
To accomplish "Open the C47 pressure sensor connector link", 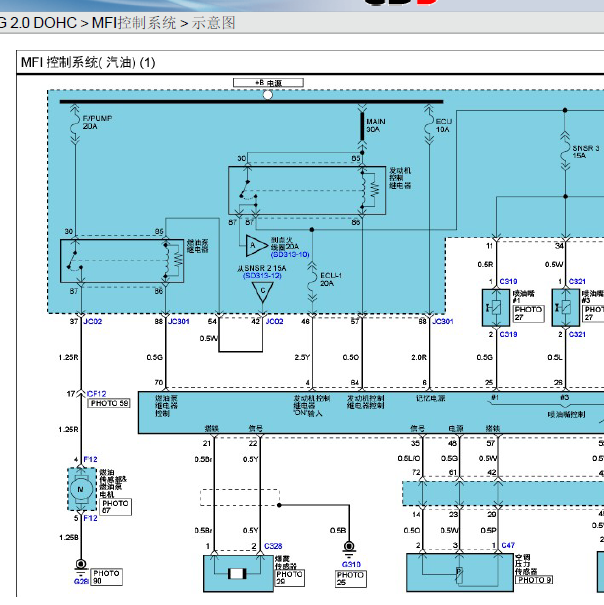I will pos(508,545).
